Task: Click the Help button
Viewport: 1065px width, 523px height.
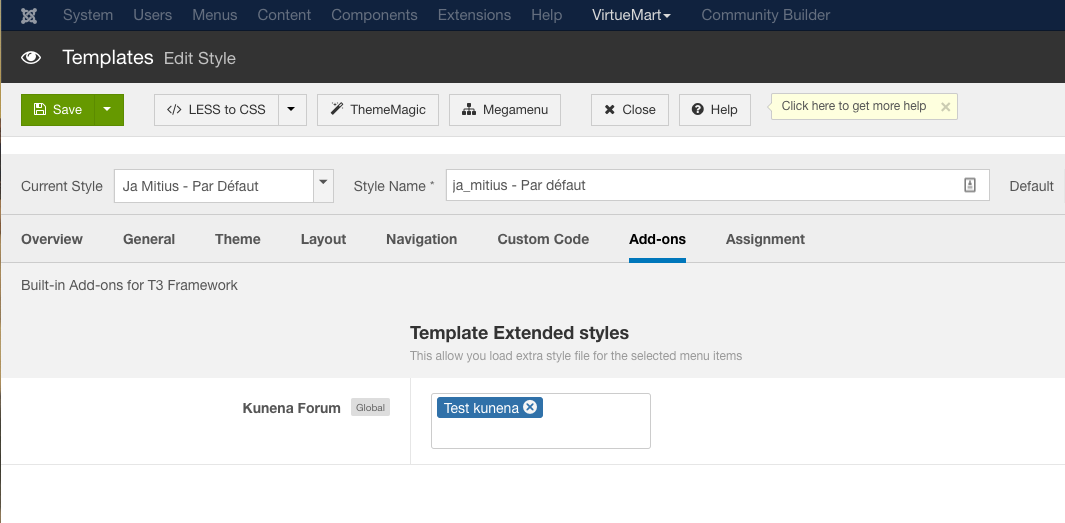Action: point(714,110)
